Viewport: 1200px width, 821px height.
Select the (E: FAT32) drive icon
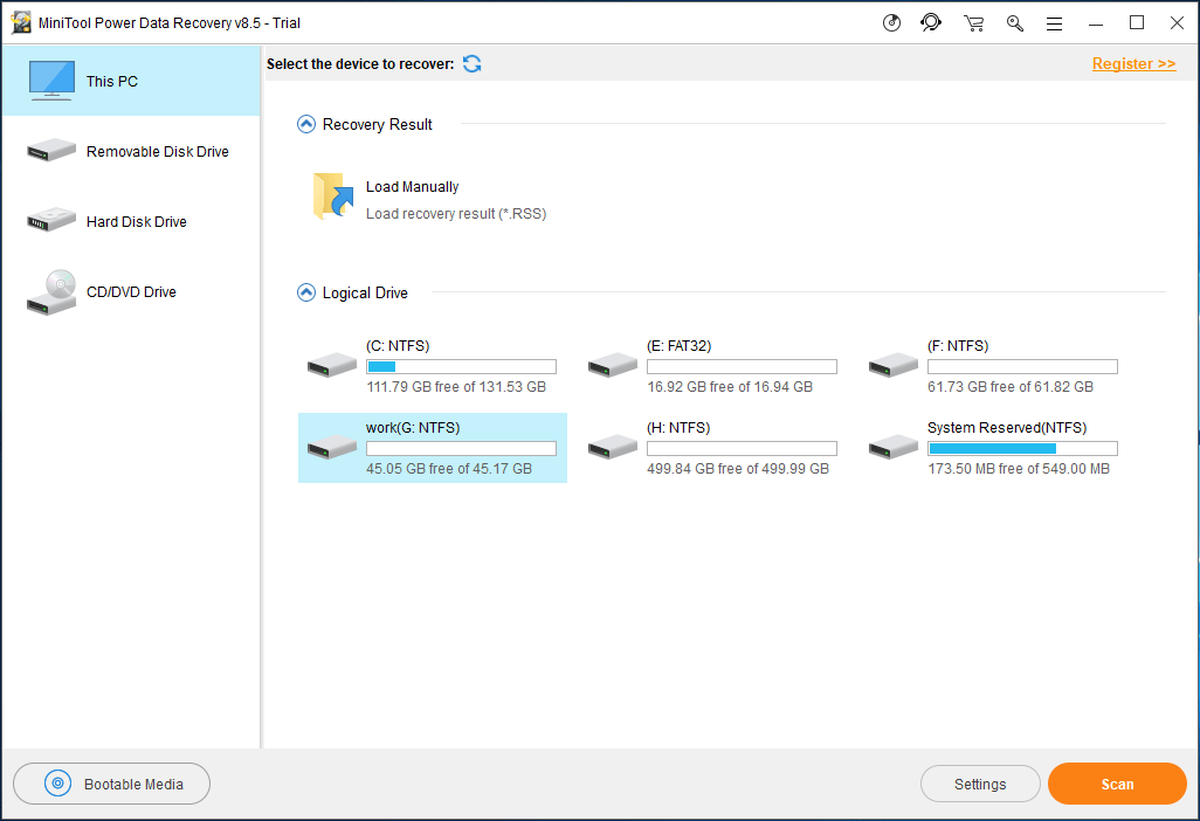613,365
